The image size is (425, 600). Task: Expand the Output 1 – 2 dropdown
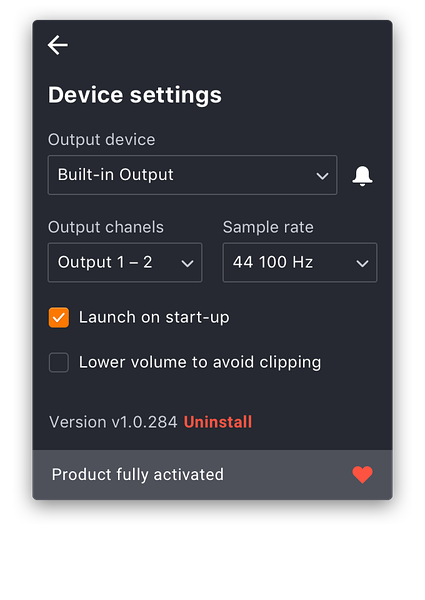[x=125, y=262]
